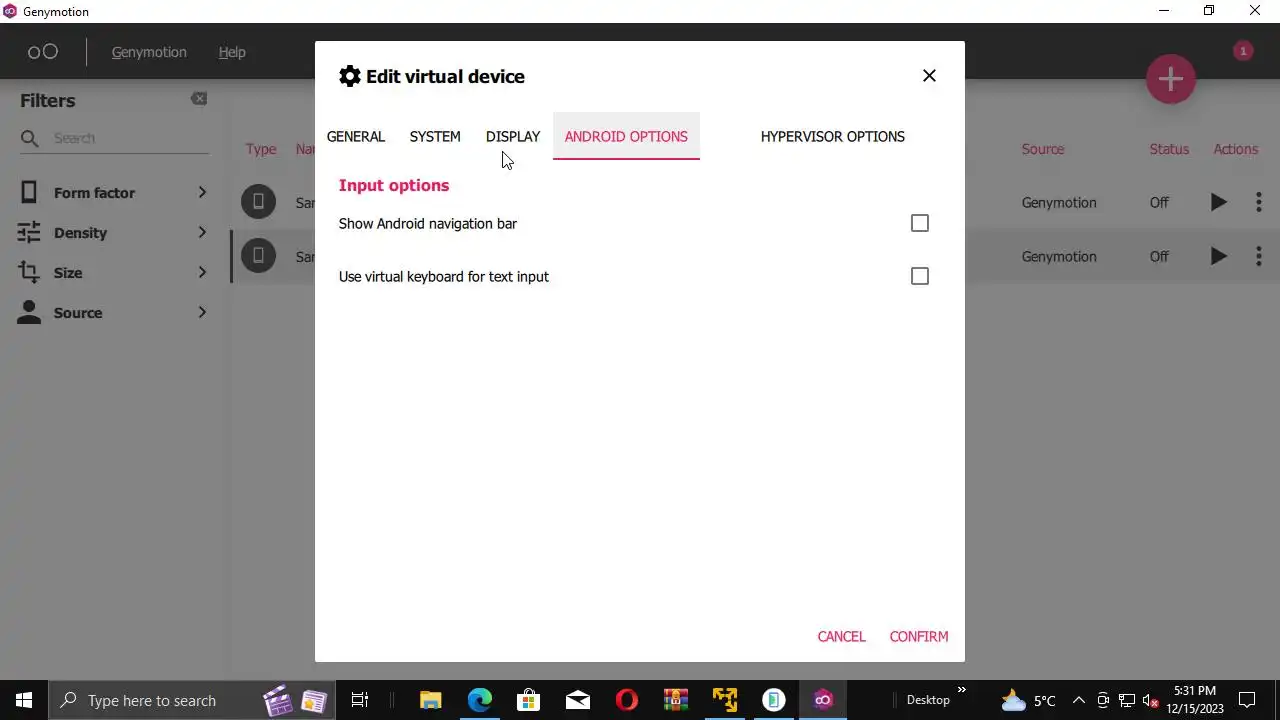
Task: Click the Genymotion taskbar icon
Action: pos(823,700)
